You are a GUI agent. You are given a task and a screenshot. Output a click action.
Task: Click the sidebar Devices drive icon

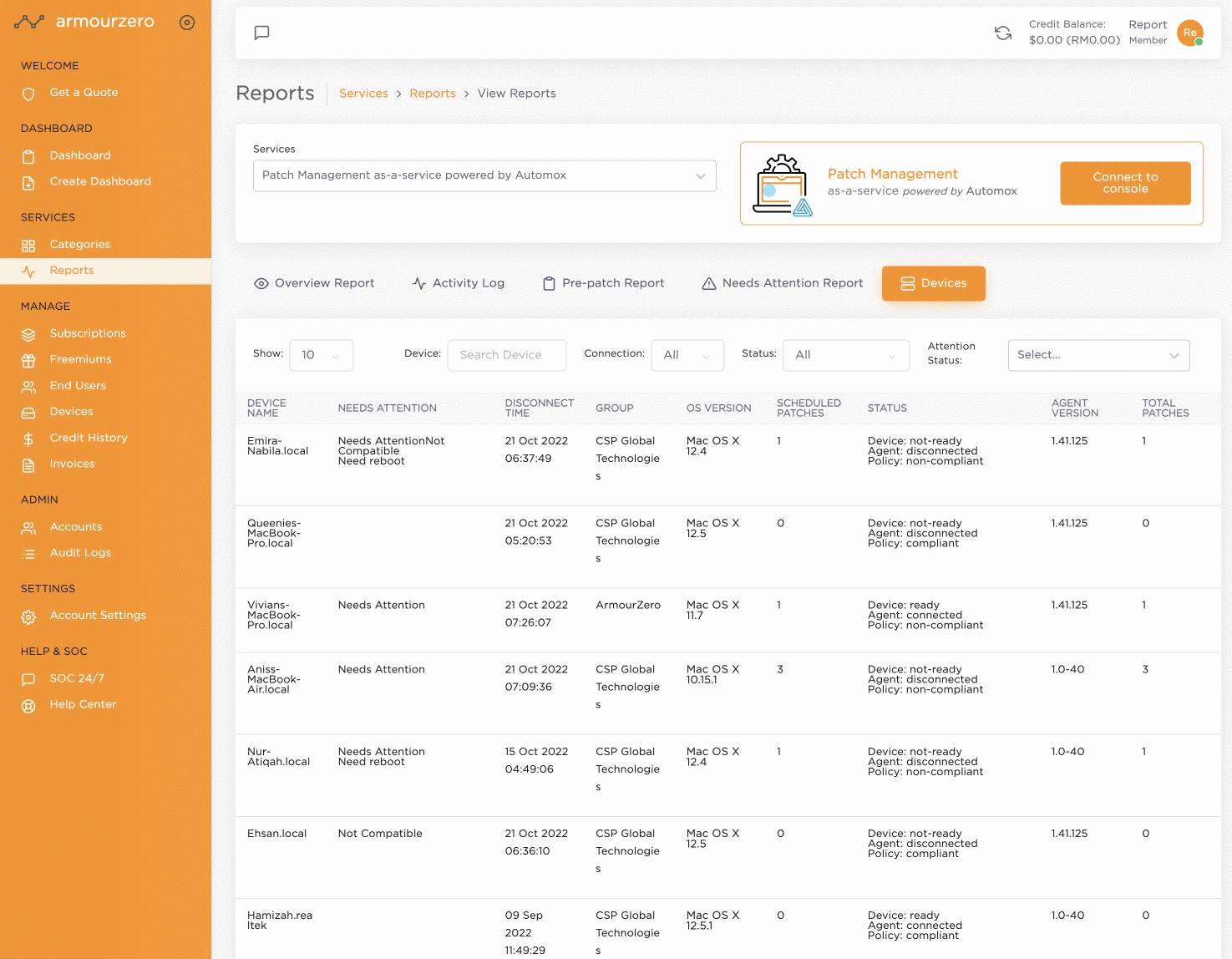click(x=28, y=413)
